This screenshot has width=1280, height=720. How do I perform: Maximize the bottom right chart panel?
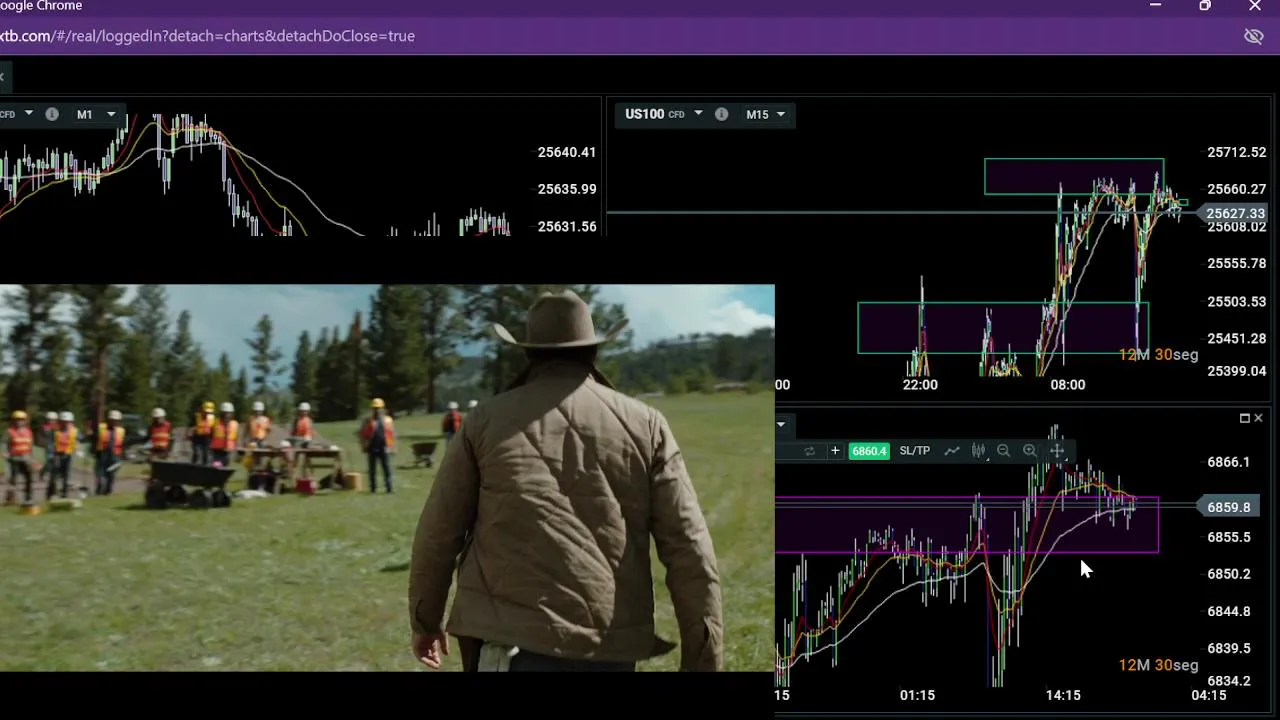click(x=1244, y=418)
